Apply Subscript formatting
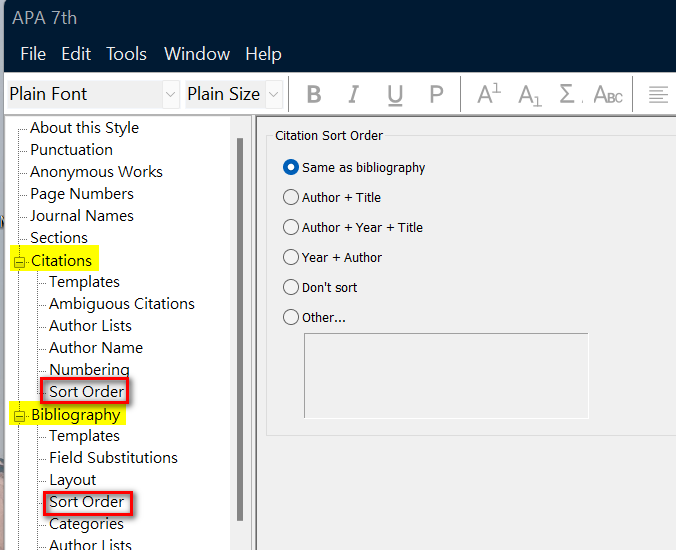The image size is (676, 550). (529, 95)
